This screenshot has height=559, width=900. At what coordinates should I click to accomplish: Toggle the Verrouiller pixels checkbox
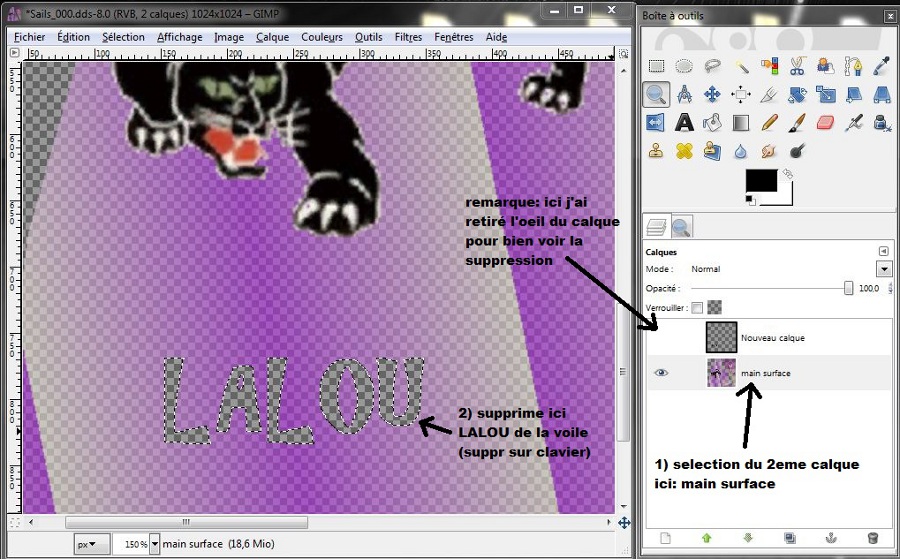tap(697, 308)
